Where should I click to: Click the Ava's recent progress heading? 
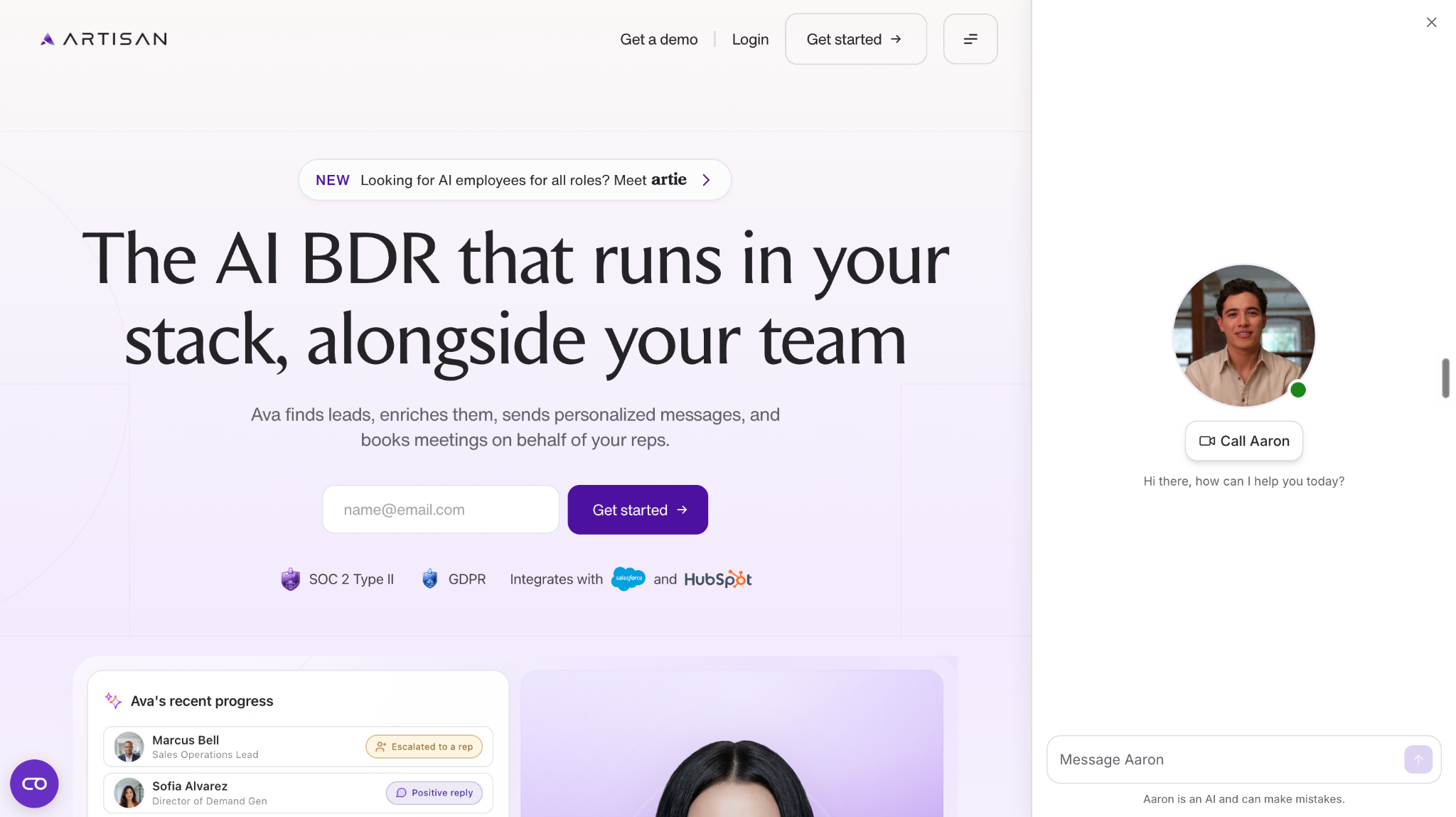tap(202, 701)
